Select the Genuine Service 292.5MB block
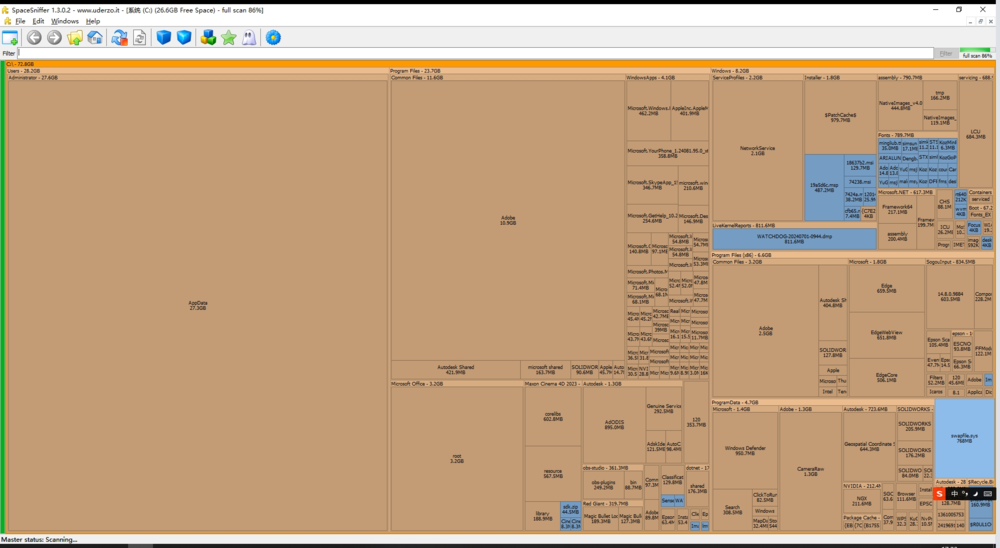This screenshot has width=1000, height=548. click(664, 408)
